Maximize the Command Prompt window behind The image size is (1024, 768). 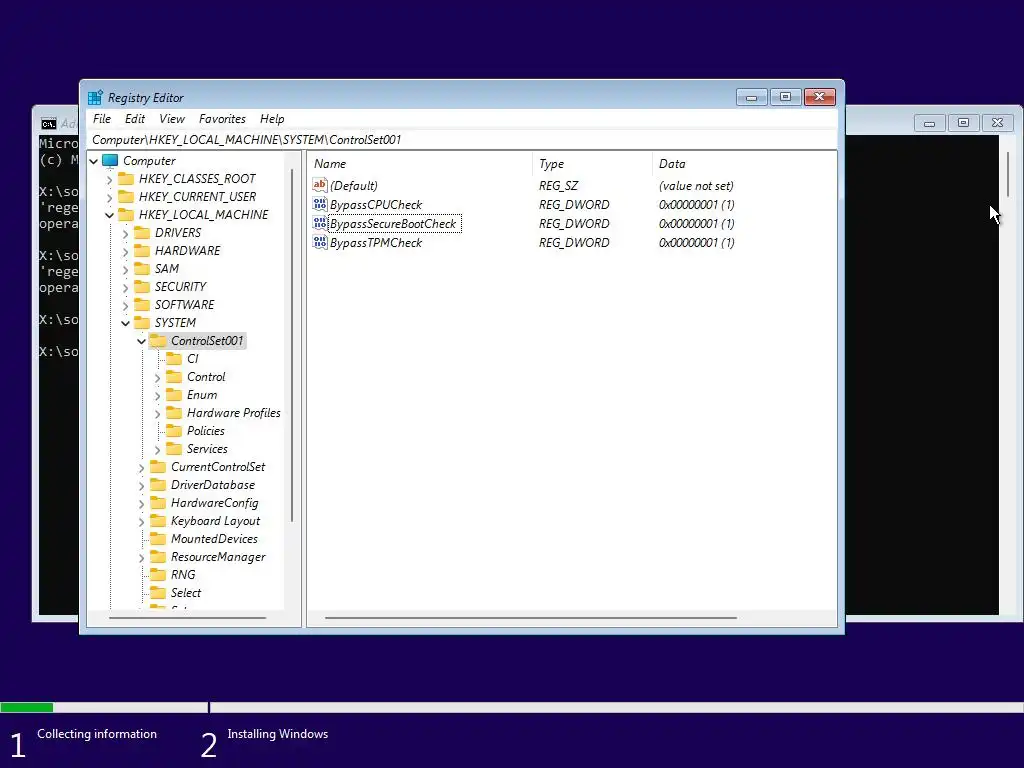pos(963,122)
